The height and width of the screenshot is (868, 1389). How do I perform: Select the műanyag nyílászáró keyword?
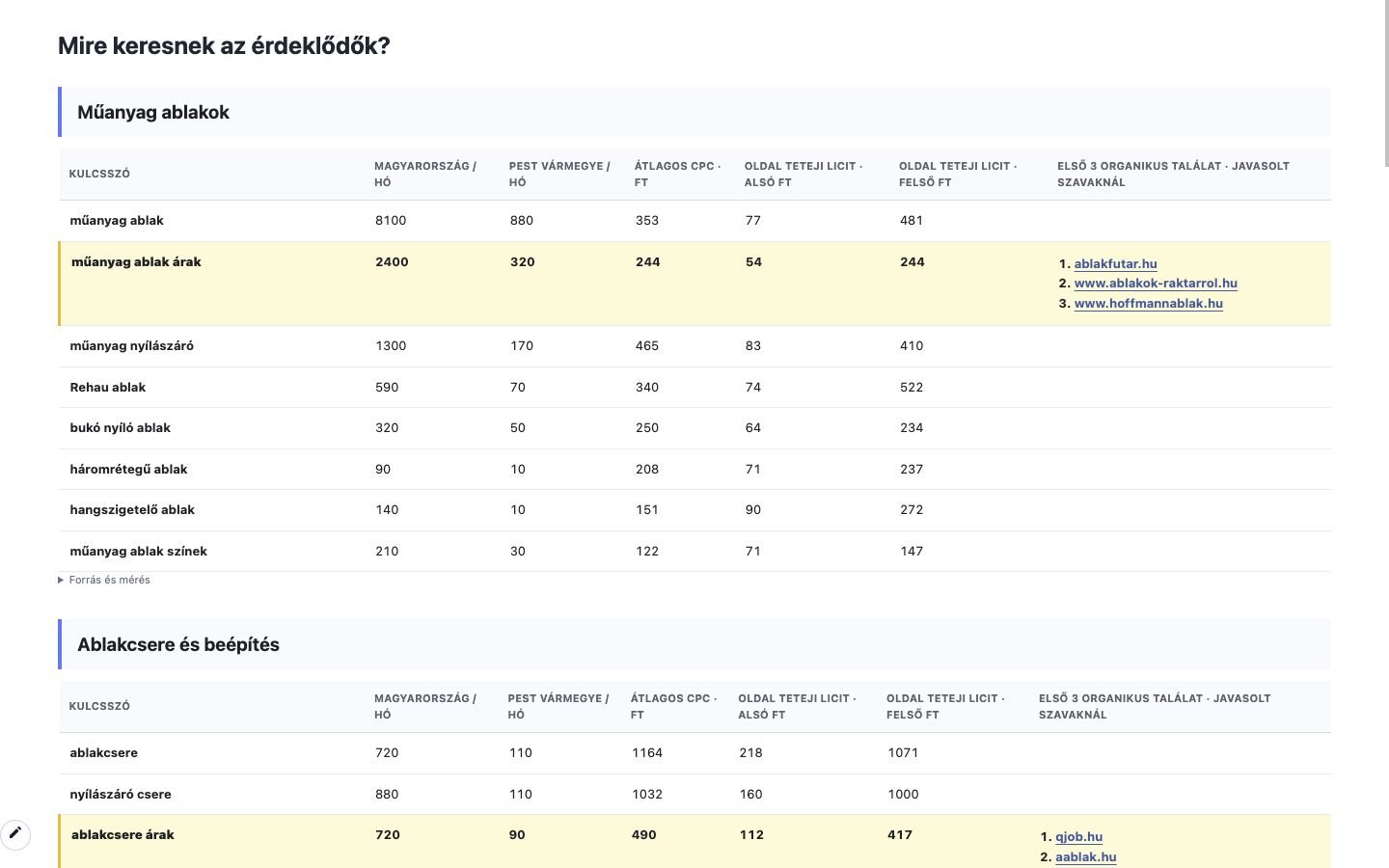coord(131,345)
